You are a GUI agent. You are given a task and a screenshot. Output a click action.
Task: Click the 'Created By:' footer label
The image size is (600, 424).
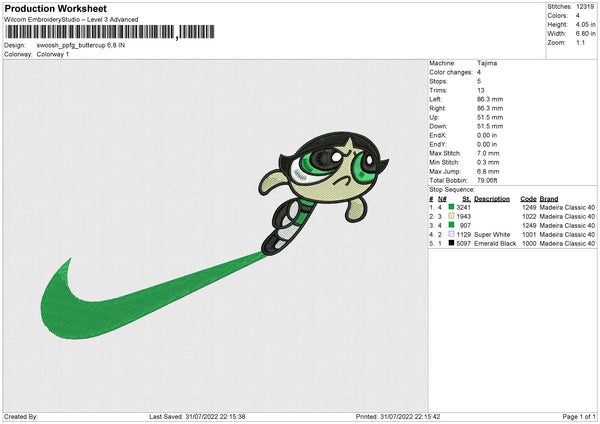(x=21, y=417)
